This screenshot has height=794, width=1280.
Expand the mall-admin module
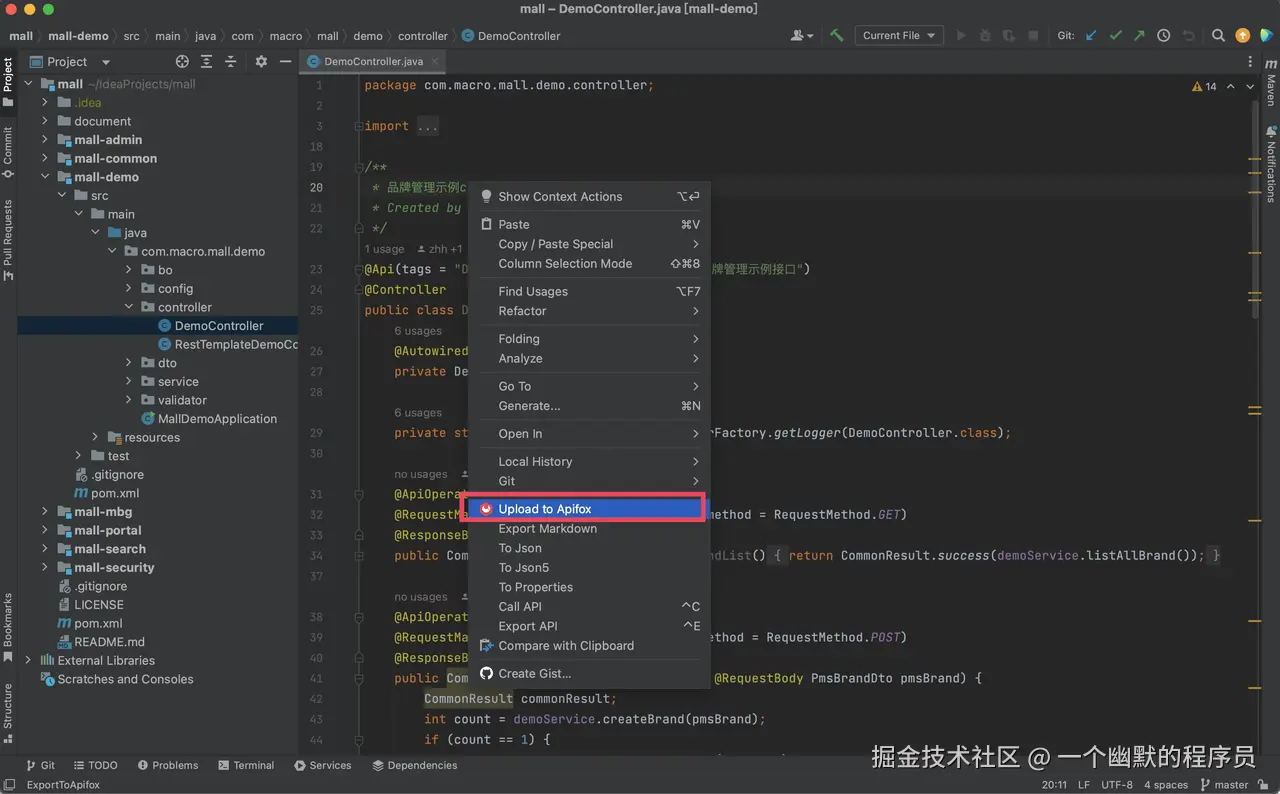coord(45,140)
